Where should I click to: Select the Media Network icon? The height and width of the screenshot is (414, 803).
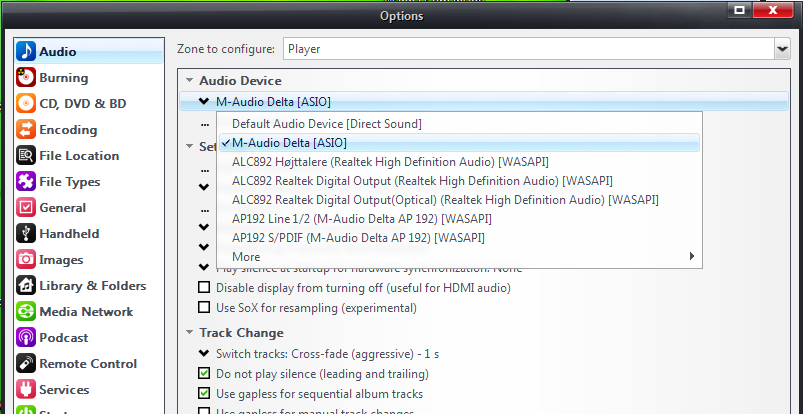(x=26, y=312)
